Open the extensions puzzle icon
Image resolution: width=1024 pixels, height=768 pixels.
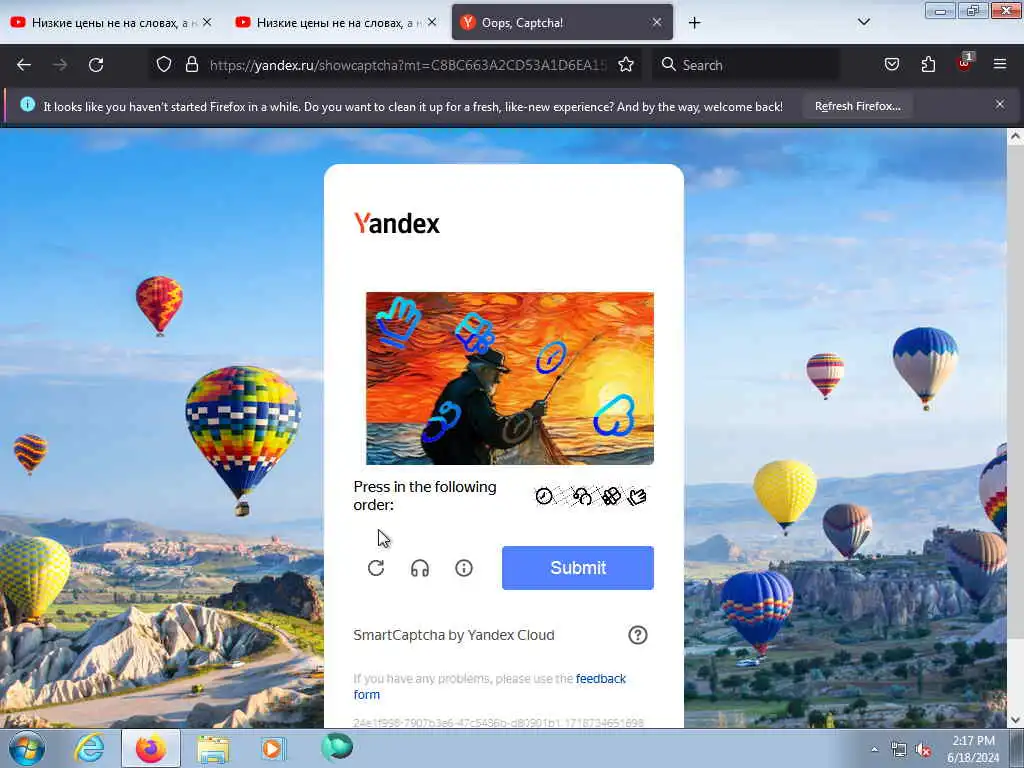click(x=928, y=64)
